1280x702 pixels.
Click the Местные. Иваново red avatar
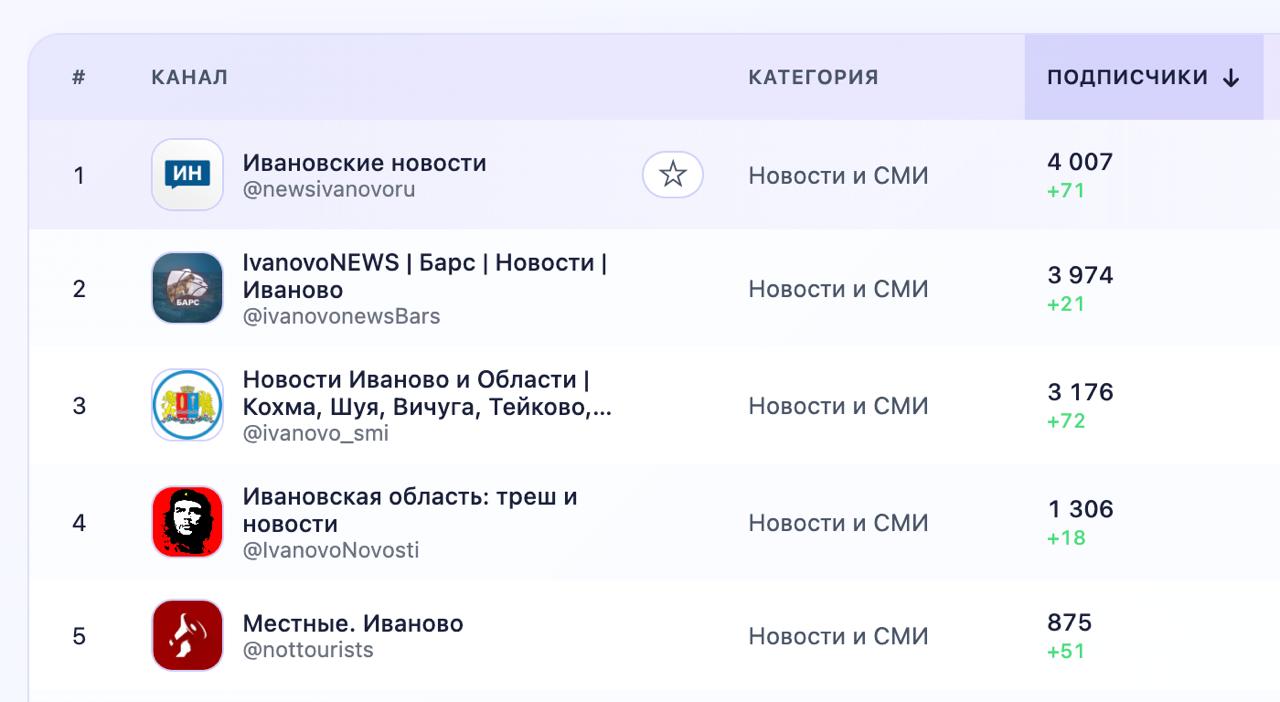click(187, 636)
